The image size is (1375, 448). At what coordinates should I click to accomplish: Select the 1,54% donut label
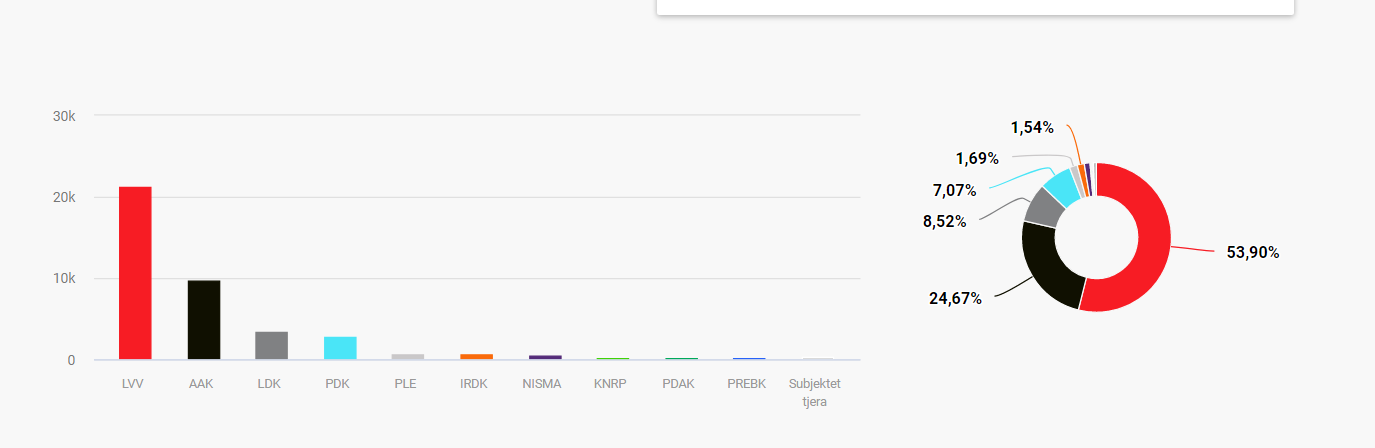tap(1032, 127)
